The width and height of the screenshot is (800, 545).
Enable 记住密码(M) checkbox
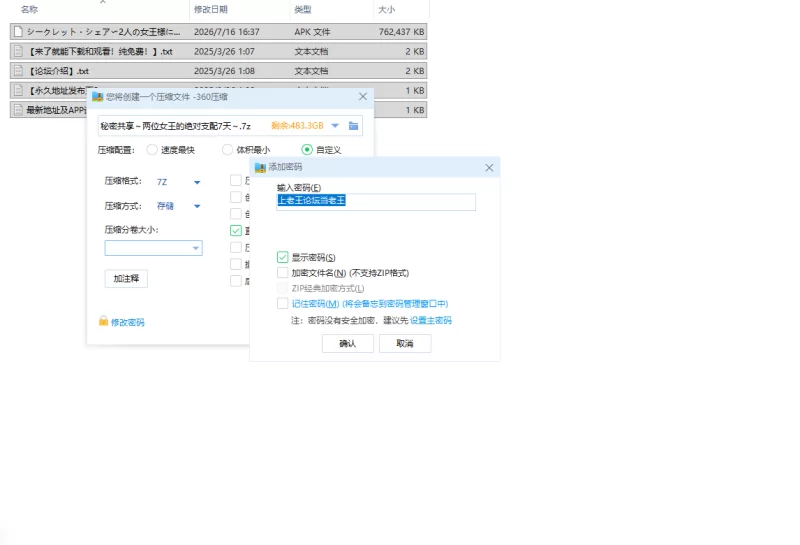point(283,303)
